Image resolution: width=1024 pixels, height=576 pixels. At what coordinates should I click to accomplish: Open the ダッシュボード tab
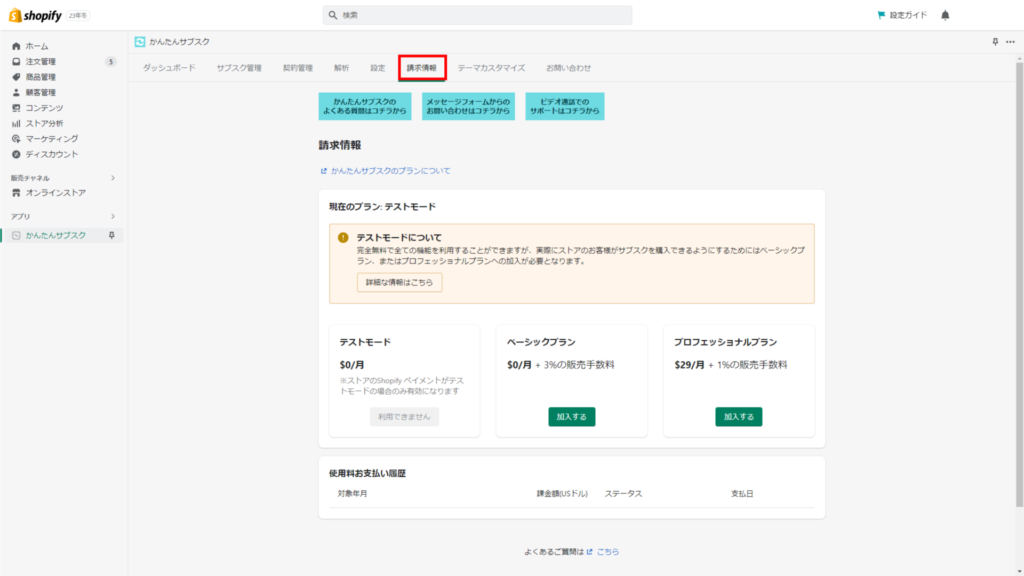[x=169, y=68]
